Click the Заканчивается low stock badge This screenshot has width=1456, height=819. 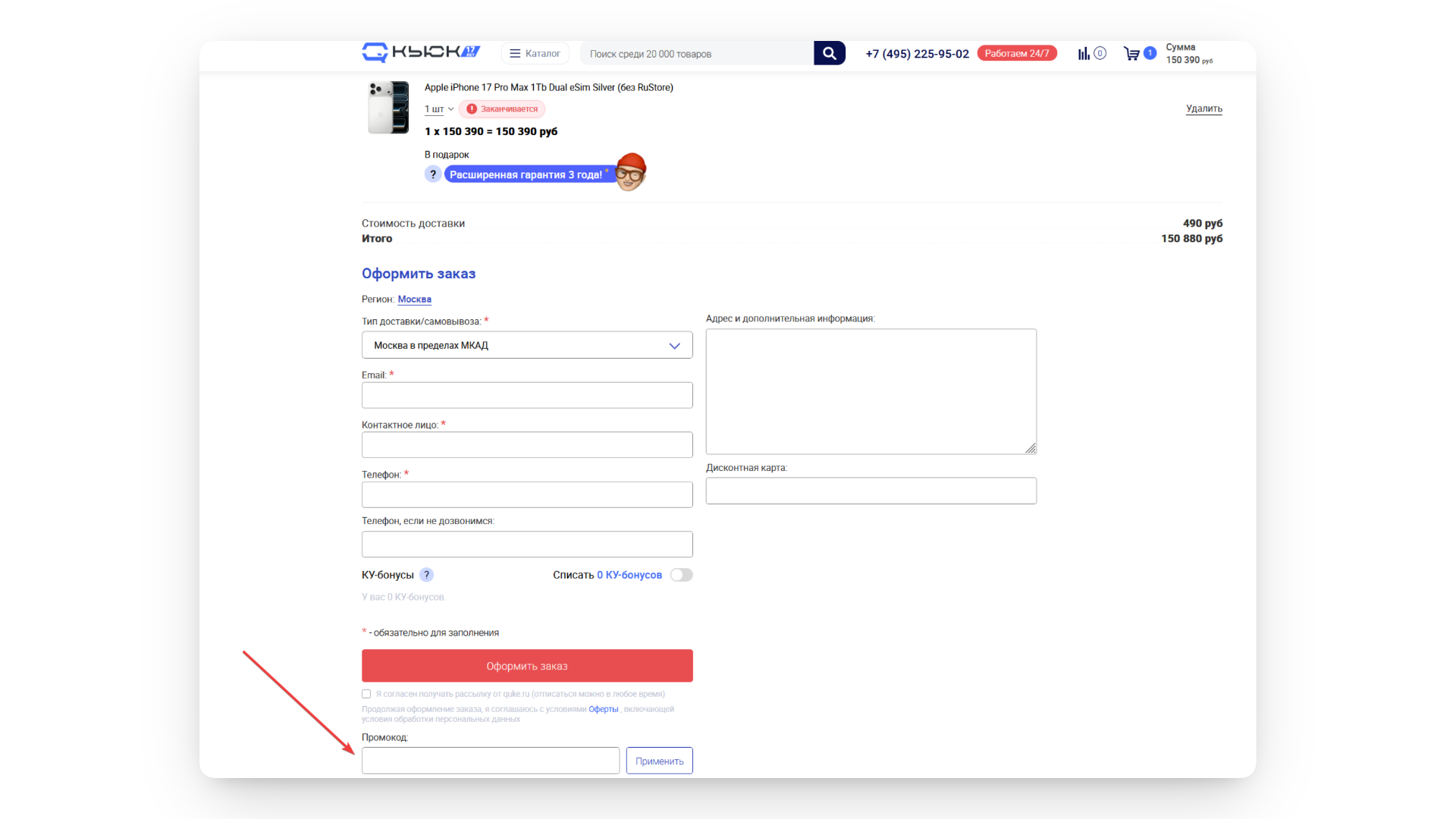502,109
